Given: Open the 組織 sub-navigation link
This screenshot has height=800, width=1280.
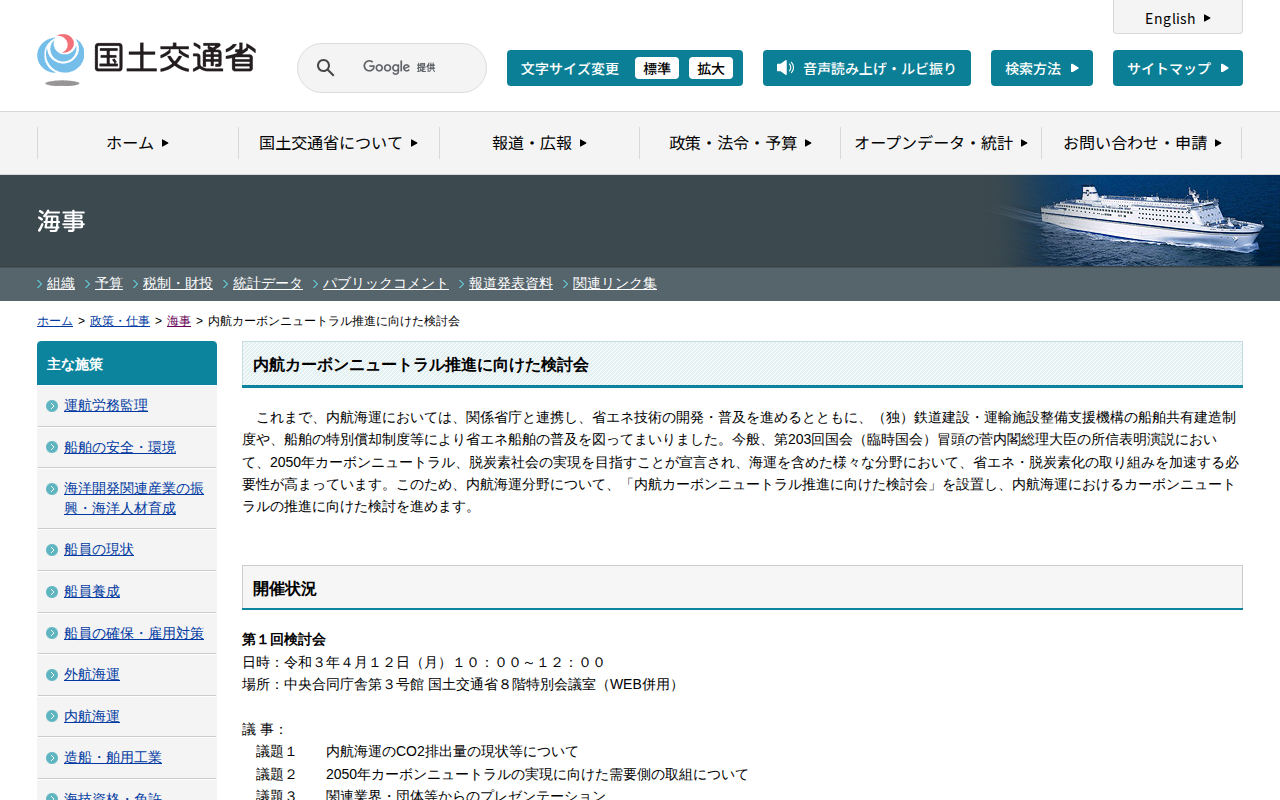Looking at the screenshot, I should pos(61,283).
